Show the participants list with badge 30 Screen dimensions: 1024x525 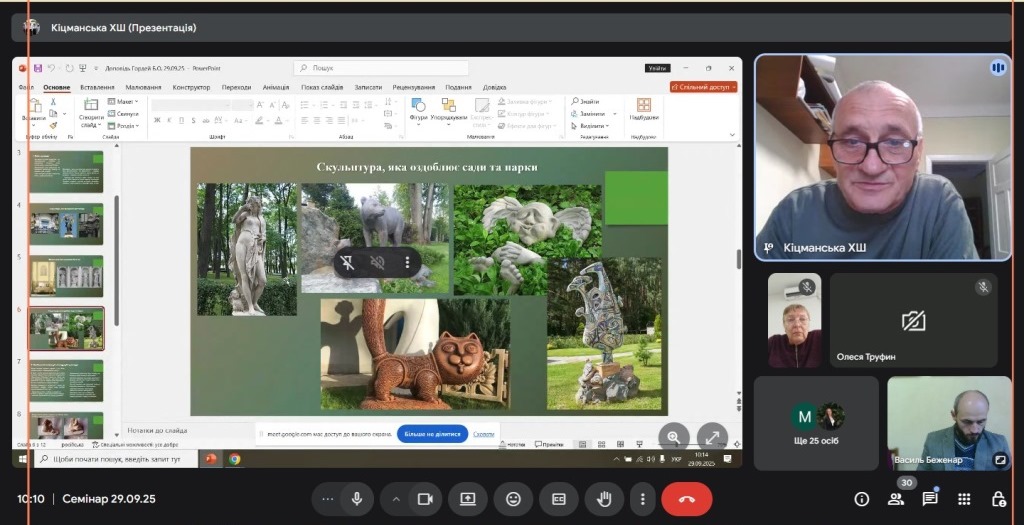(896, 499)
